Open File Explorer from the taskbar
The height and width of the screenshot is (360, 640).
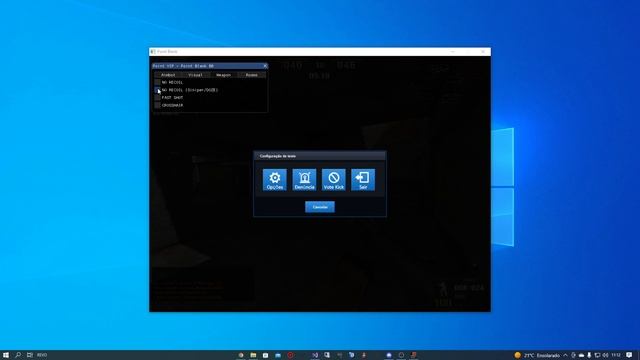point(253,355)
